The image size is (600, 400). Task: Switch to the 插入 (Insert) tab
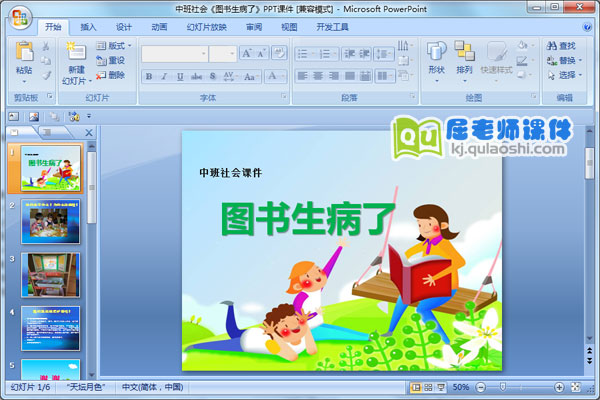pyautogui.click(x=88, y=27)
